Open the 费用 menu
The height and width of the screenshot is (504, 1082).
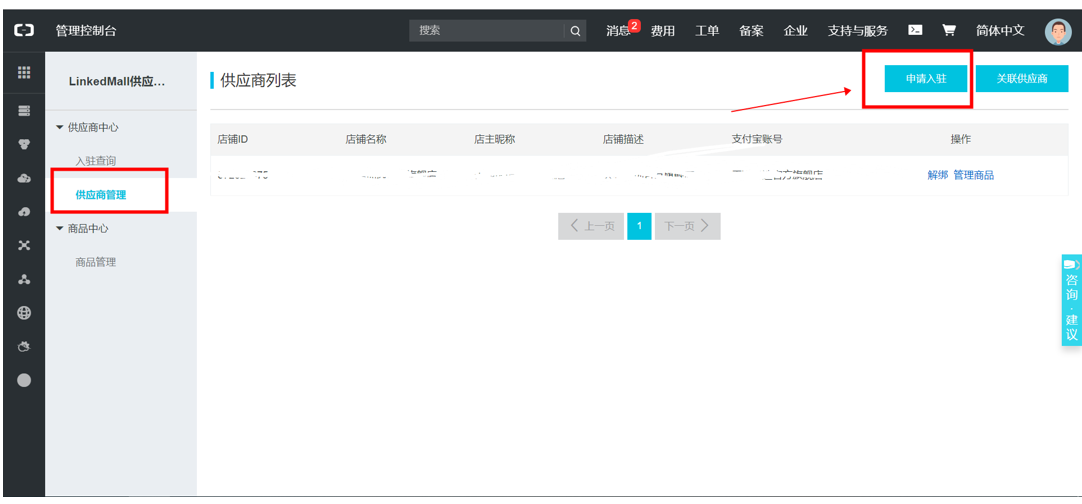point(662,30)
